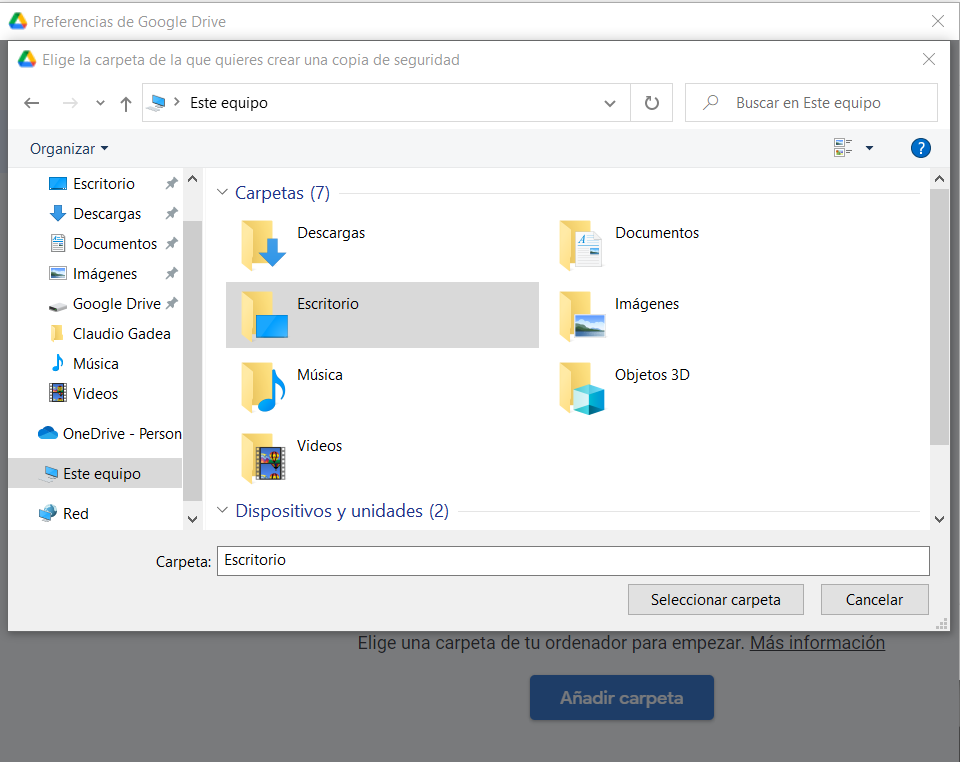Collapse Dispositivos y unidades (2) group

[222, 510]
